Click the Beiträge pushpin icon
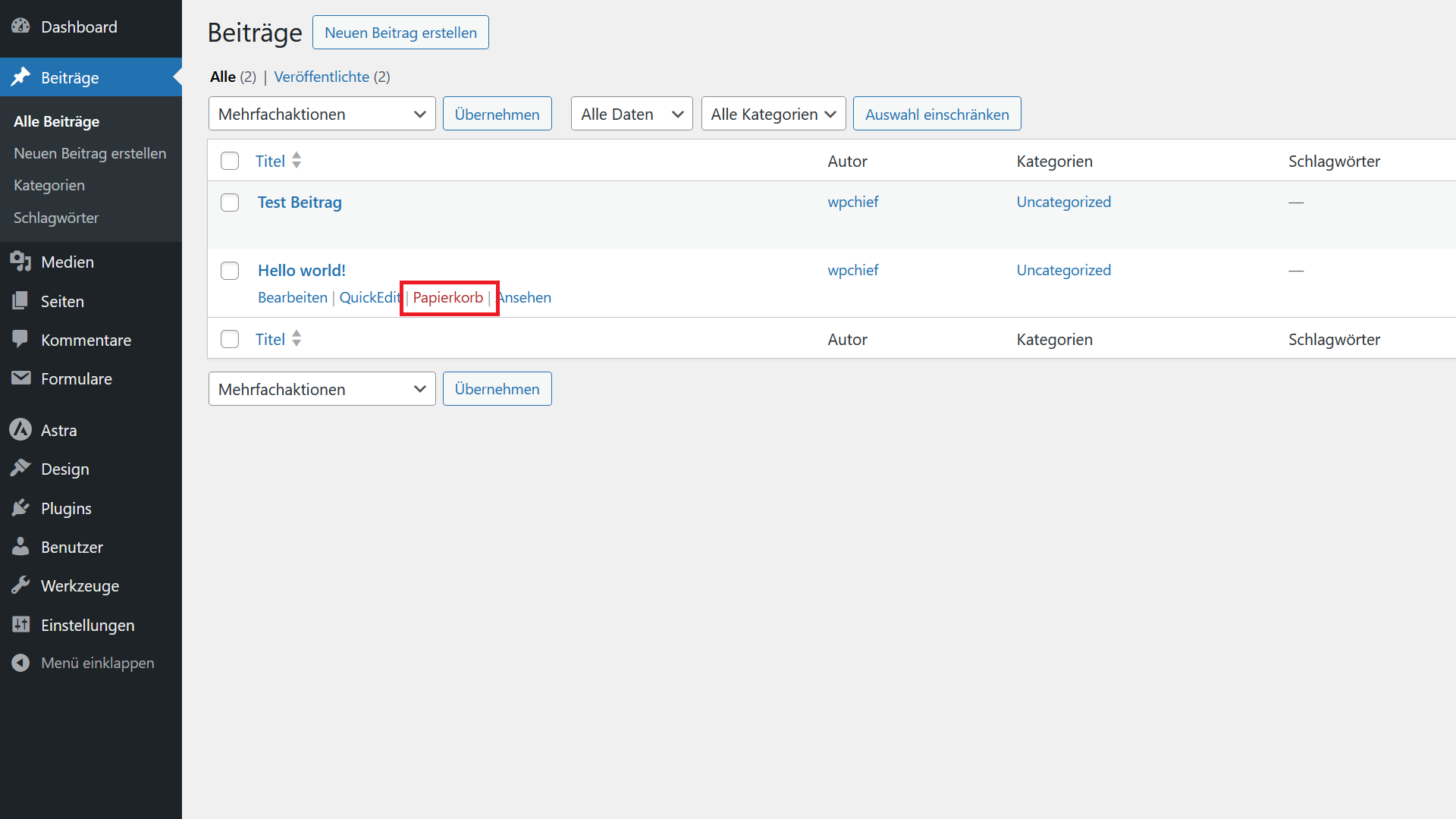 pyautogui.click(x=20, y=77)
